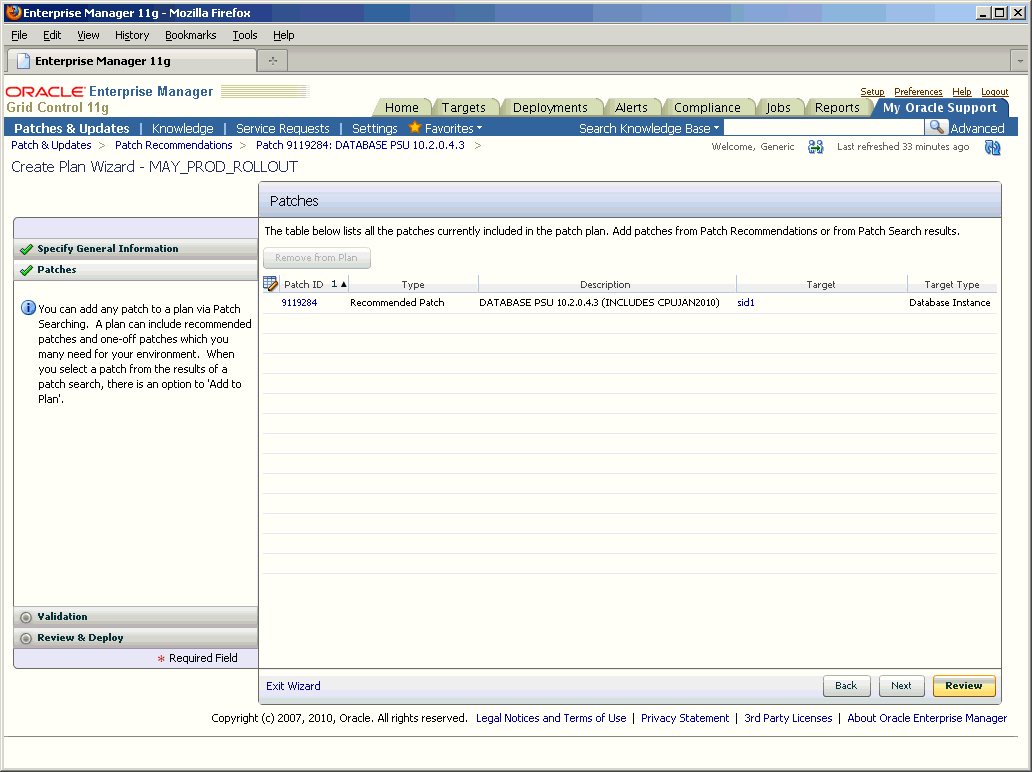This screenshot has height=772, width=1032.
Task: Click the Firefox logo icon in title bar
Action: tap(13, 13)
